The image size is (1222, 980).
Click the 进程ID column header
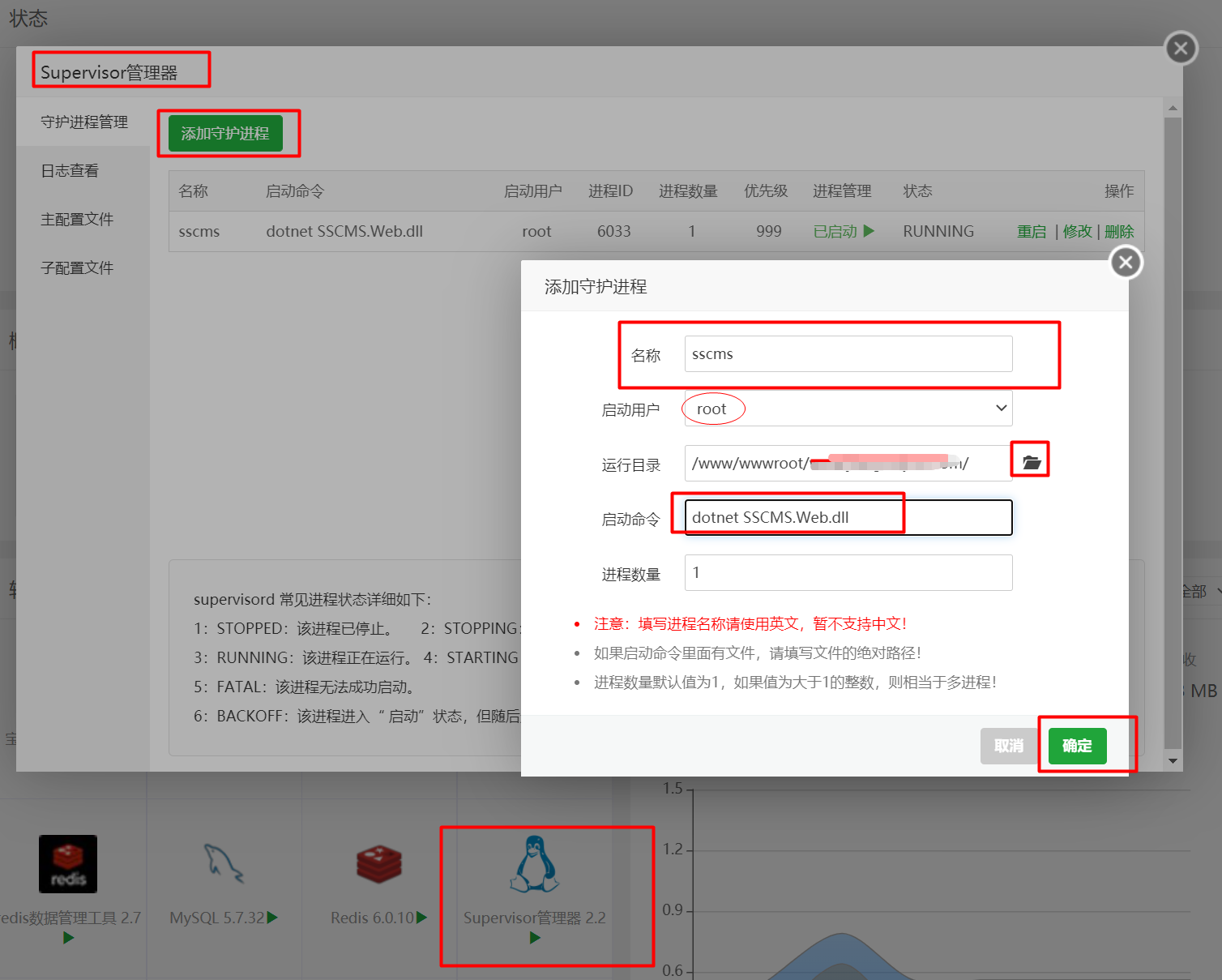click(610, 190)
